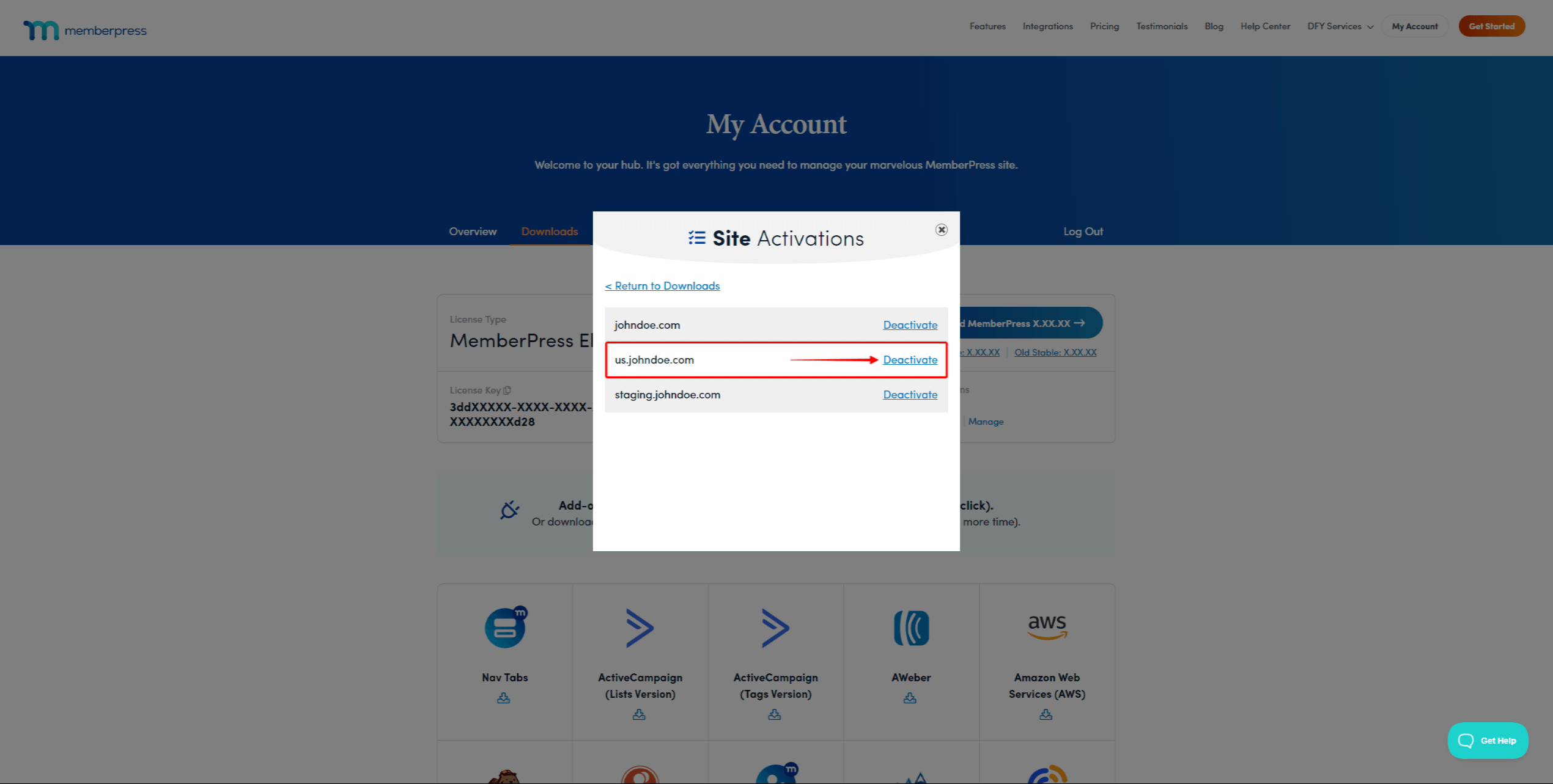The height and width of the screenshot is (784, 1553).
Task: Open Integrations in top navigation
Action: point(1047,26)
